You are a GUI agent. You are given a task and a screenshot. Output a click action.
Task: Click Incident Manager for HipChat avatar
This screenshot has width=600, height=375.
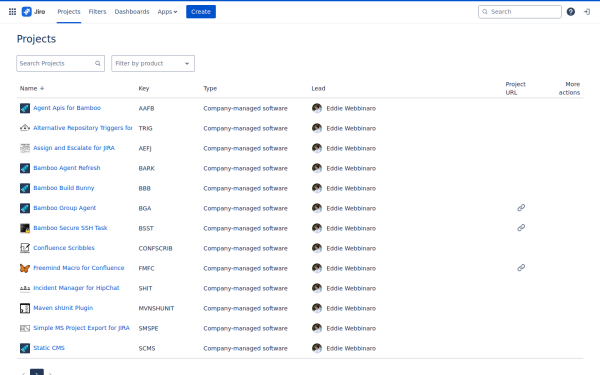tap(25, 288)
